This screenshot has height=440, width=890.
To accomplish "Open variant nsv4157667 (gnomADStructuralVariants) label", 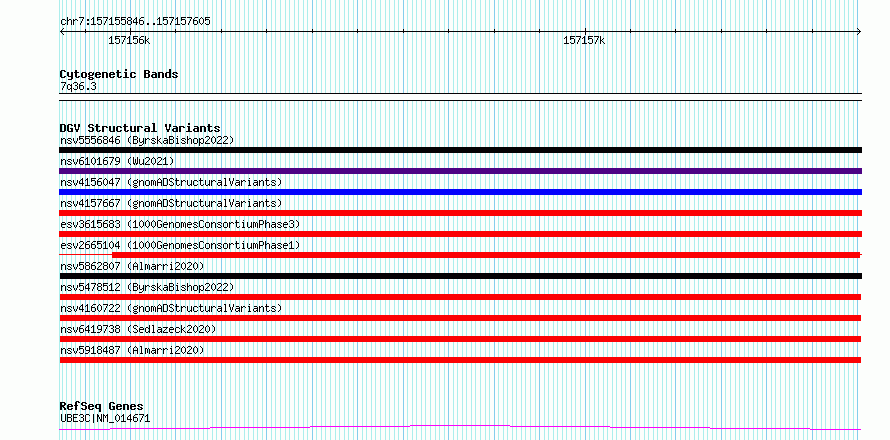I will click(171, 203).
